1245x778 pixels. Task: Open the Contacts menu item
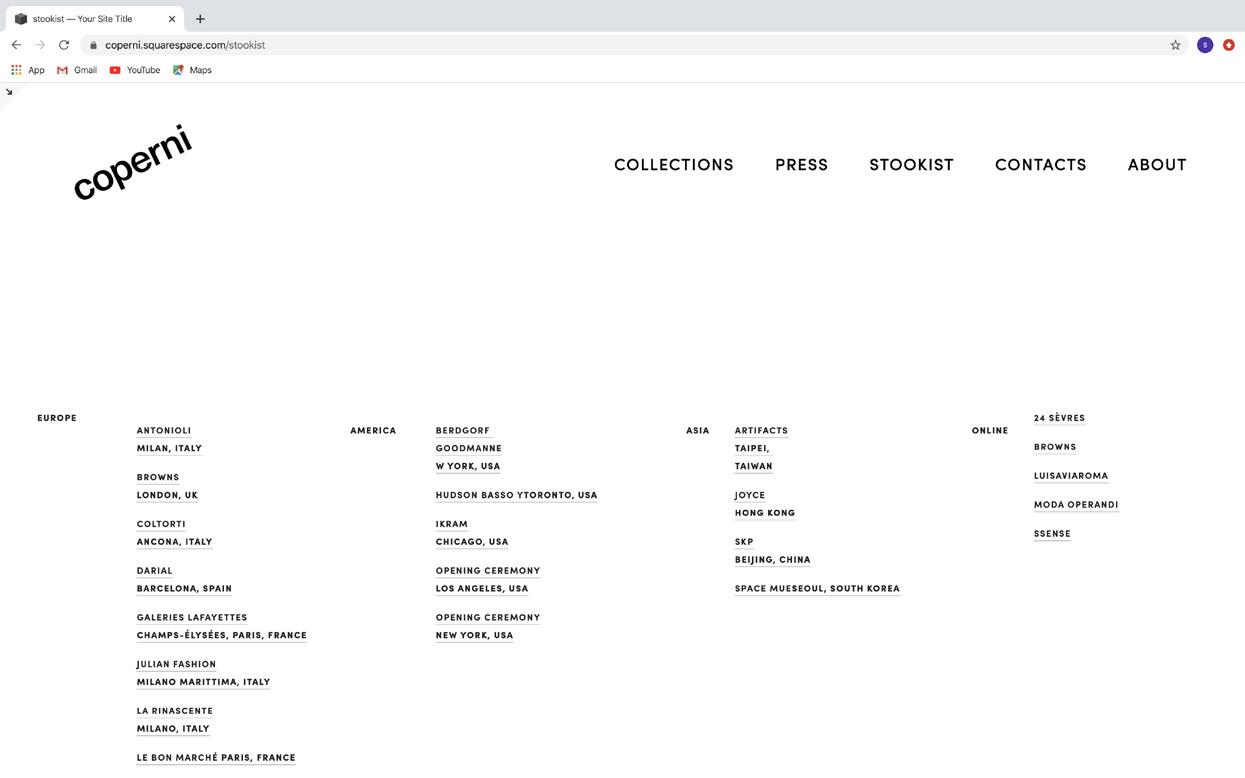pyautogui.click(x=1041, y=165)
